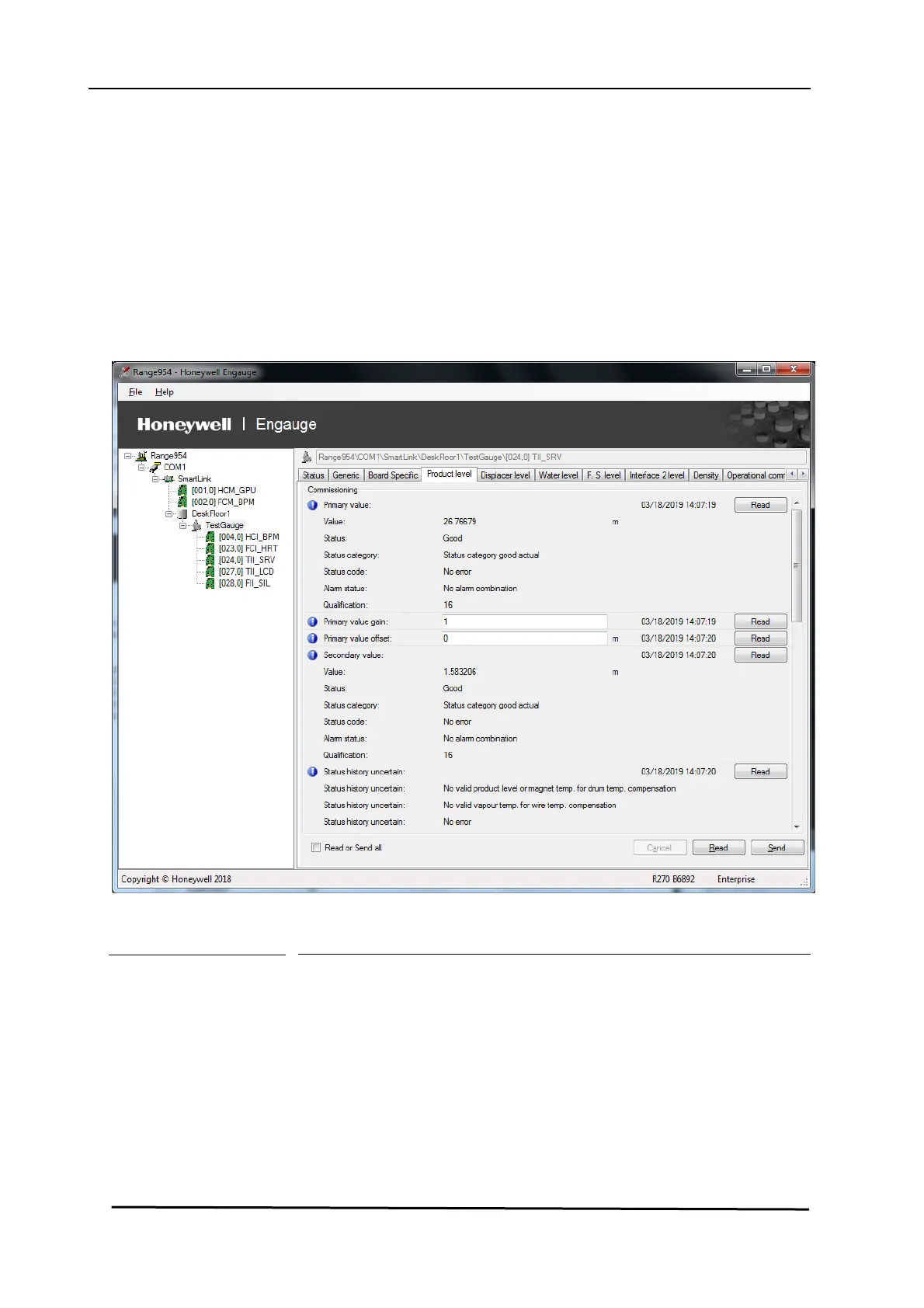Image resolution: width=924 pixels, height=1308 pixels.
Task: Toggle the Read or Send all checkbox
Action: (x=316, y=848)
